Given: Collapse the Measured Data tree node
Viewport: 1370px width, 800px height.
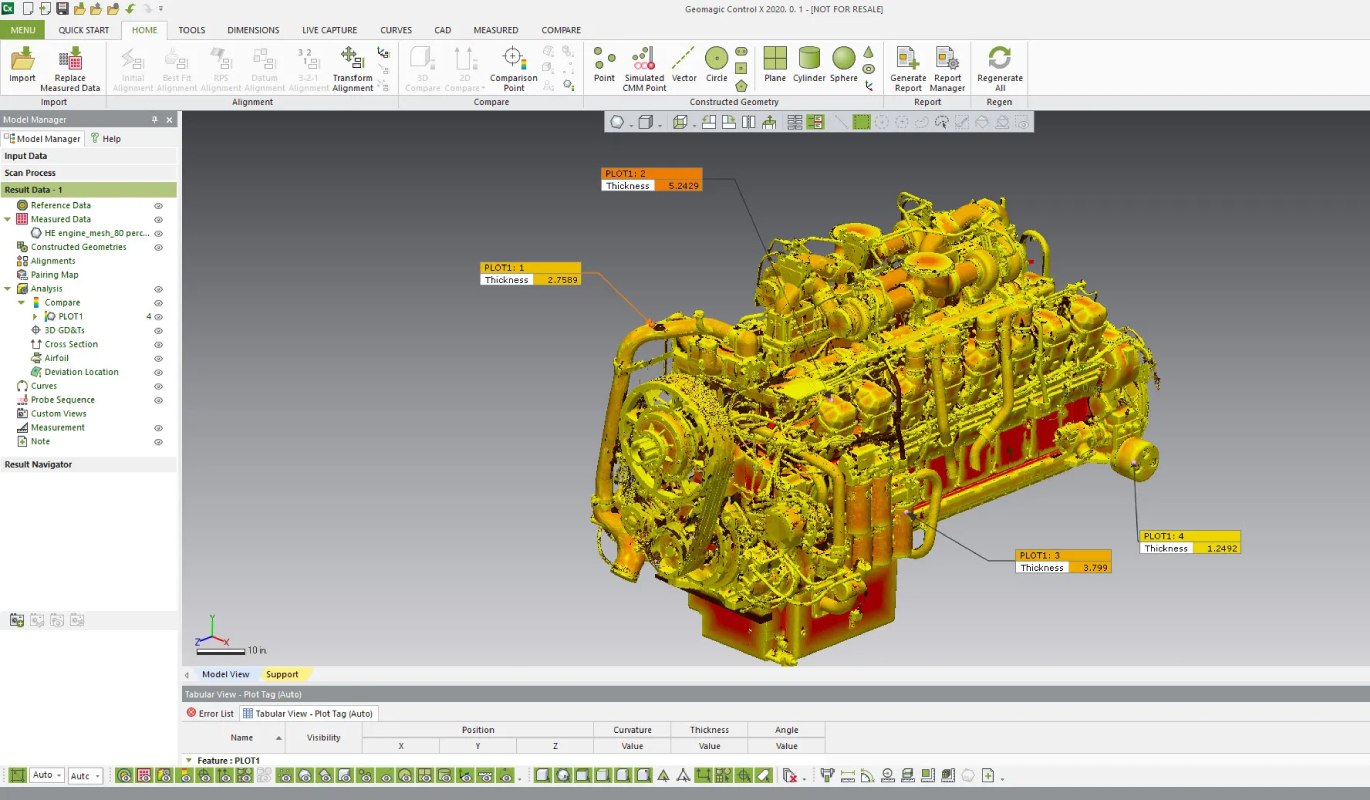Looking at the screenshot, I should click(x=8, y=220).
